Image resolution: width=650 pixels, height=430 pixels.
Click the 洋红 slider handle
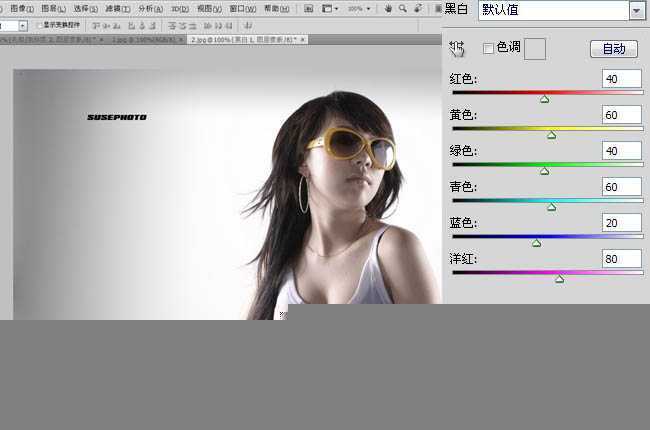pos(560,279)
